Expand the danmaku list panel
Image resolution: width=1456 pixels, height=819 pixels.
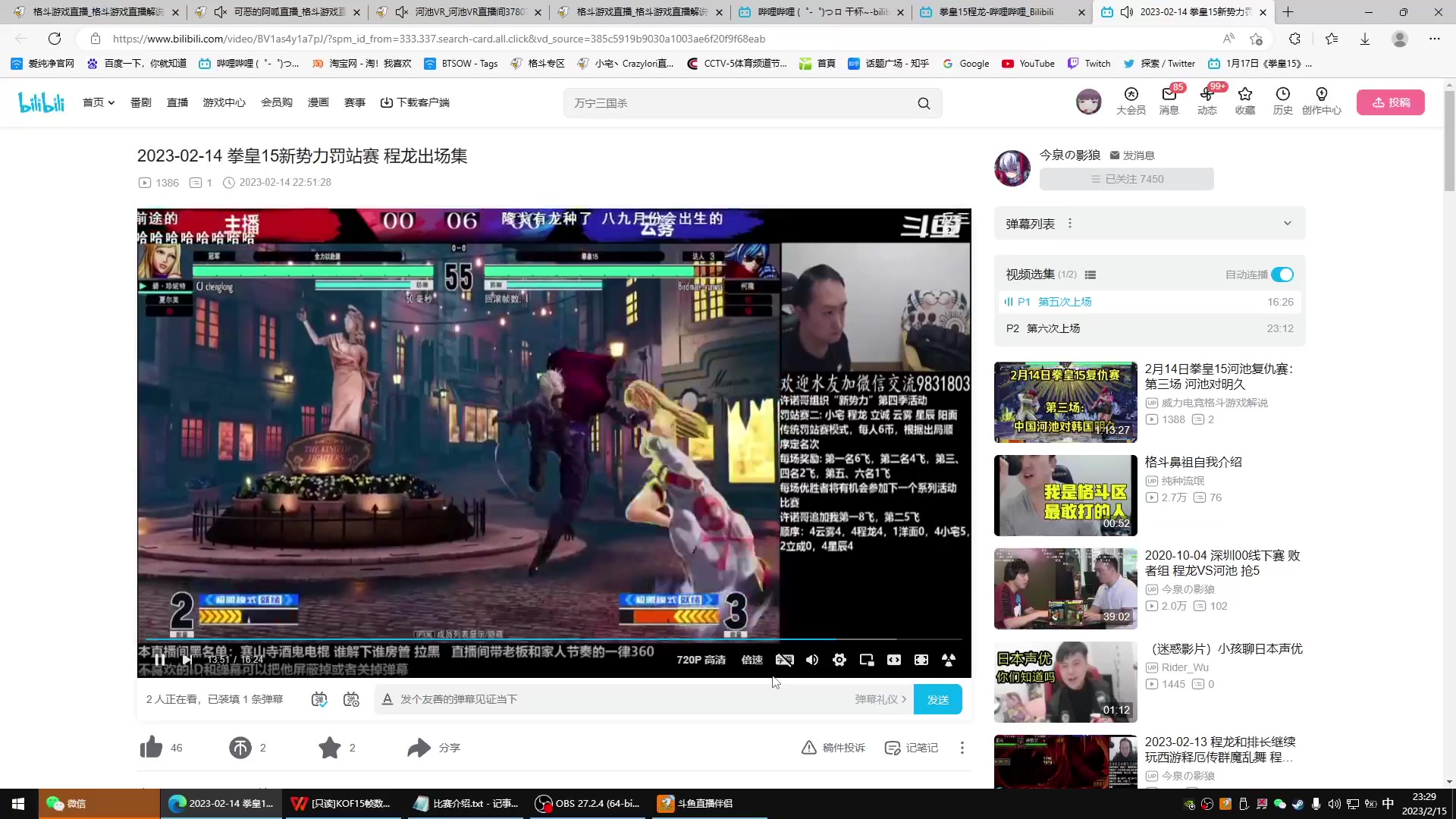[1287, 224]
